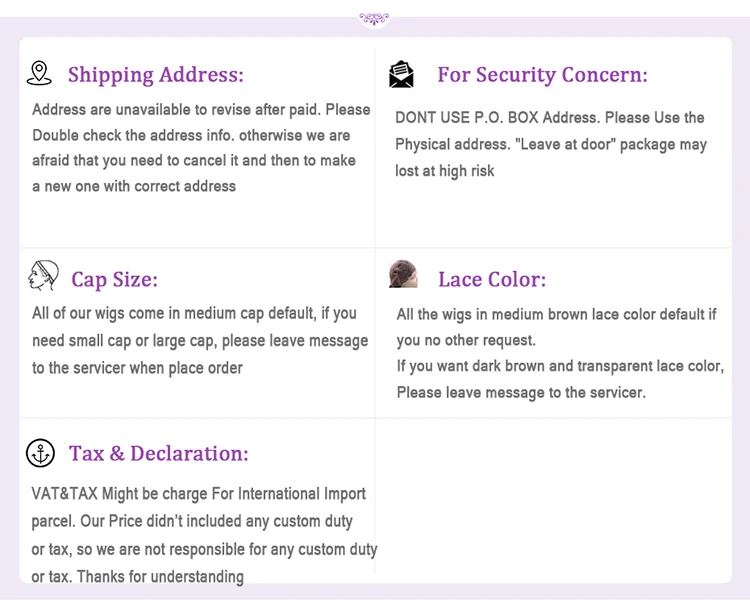Select the Shipping Address heading
This screenshot has width=750, height=615.
coord(155,75)
